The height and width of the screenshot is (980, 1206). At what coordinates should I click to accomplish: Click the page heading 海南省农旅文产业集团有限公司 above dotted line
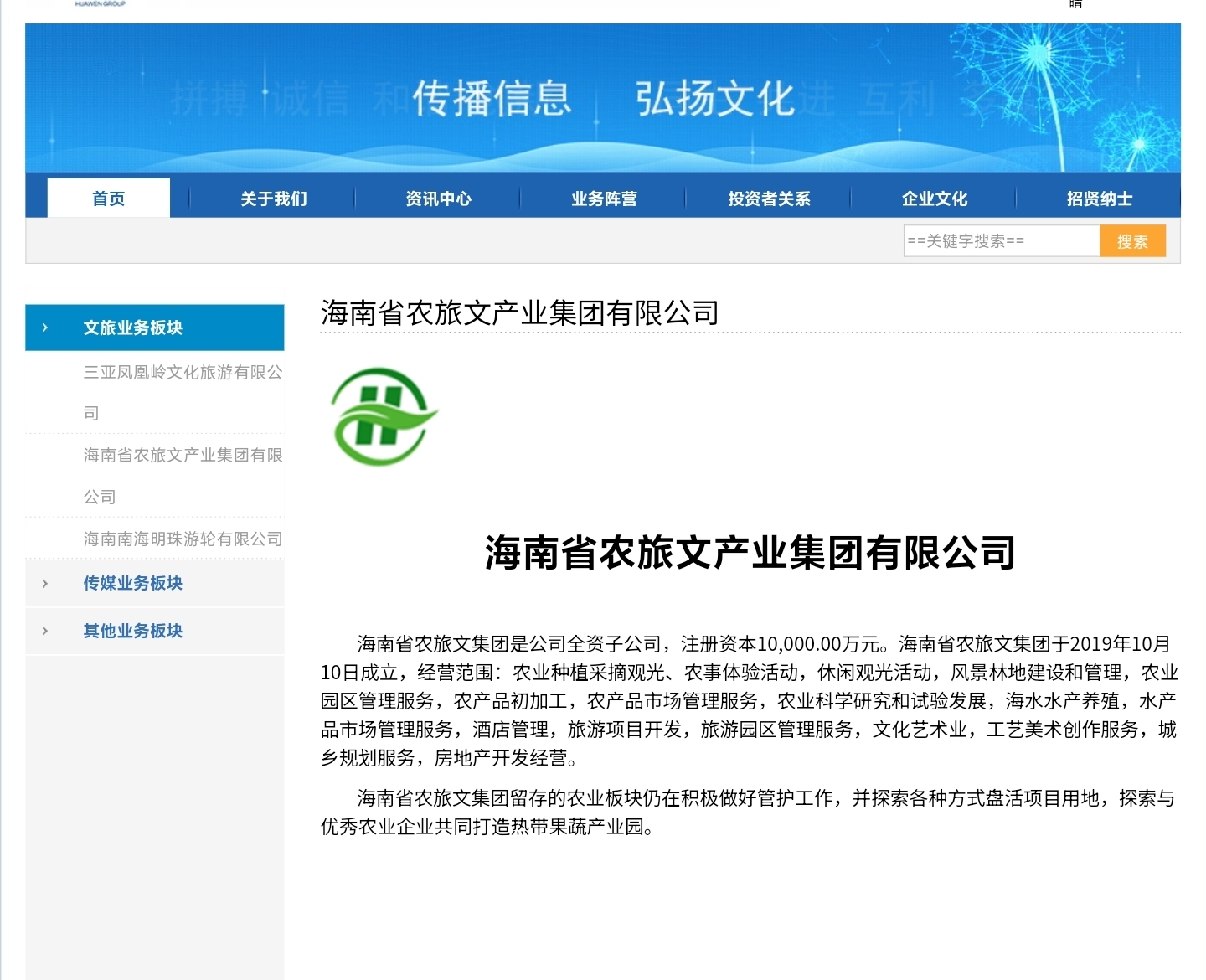click(x=519, y=312)
